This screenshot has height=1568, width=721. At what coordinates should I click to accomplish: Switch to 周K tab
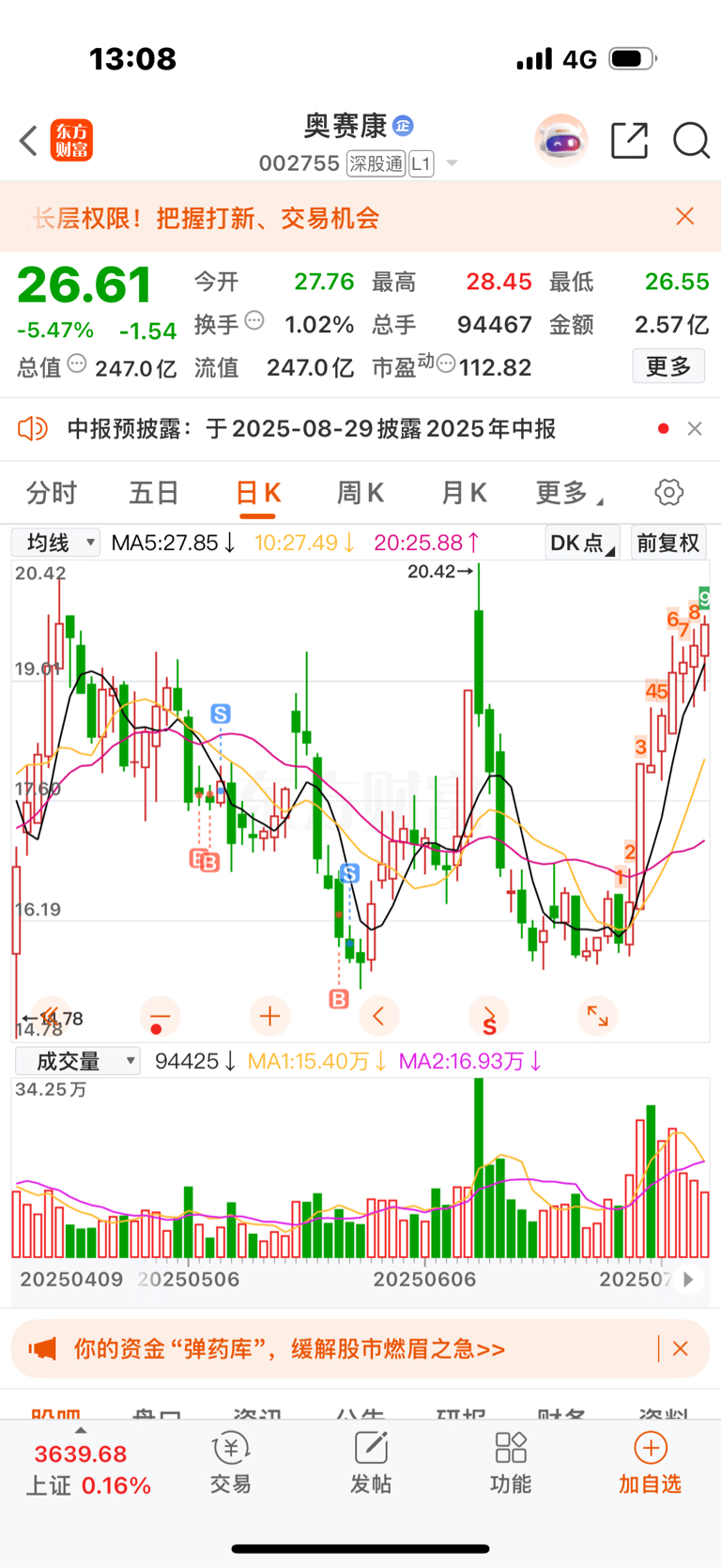pyautogui.click(x=360, y=492)
